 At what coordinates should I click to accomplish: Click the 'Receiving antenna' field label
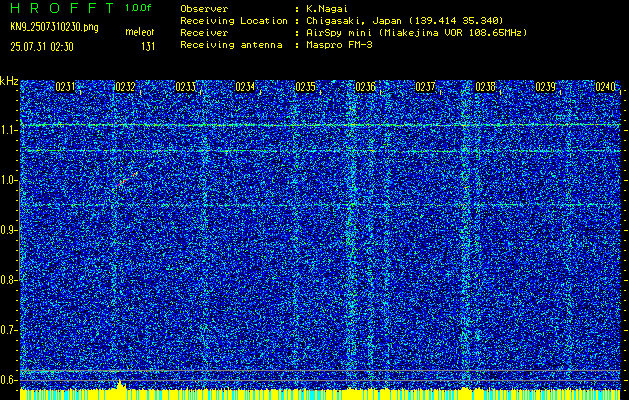pyautogui.click(x=231, y=45)
